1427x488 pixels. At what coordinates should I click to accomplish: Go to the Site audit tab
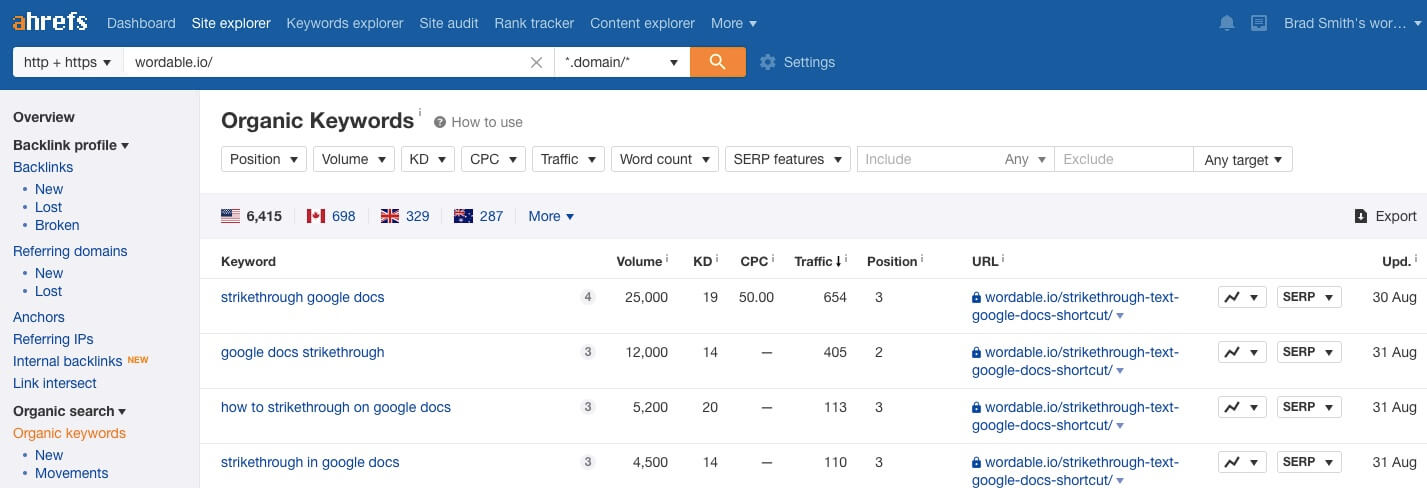click(449, 23)
